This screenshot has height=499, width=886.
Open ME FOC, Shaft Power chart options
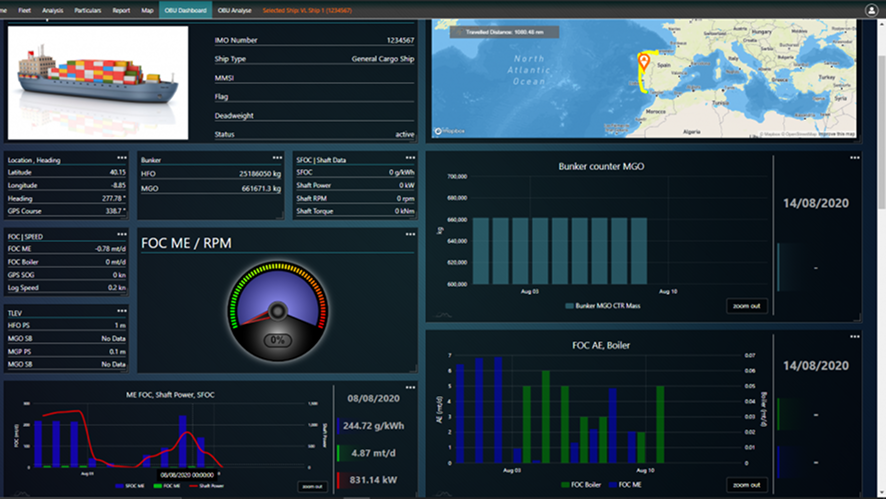pyautogui.click(x=410, y=388)
